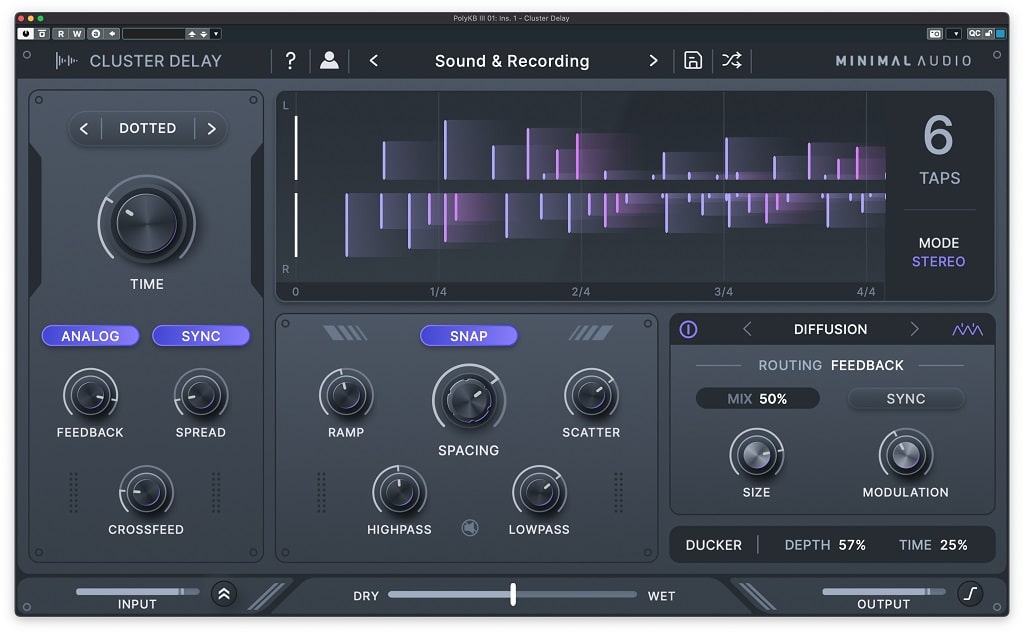The image size is (1024, 634).
Task: Click the host camera snapshot icon
Action: [x=935, y=33]
